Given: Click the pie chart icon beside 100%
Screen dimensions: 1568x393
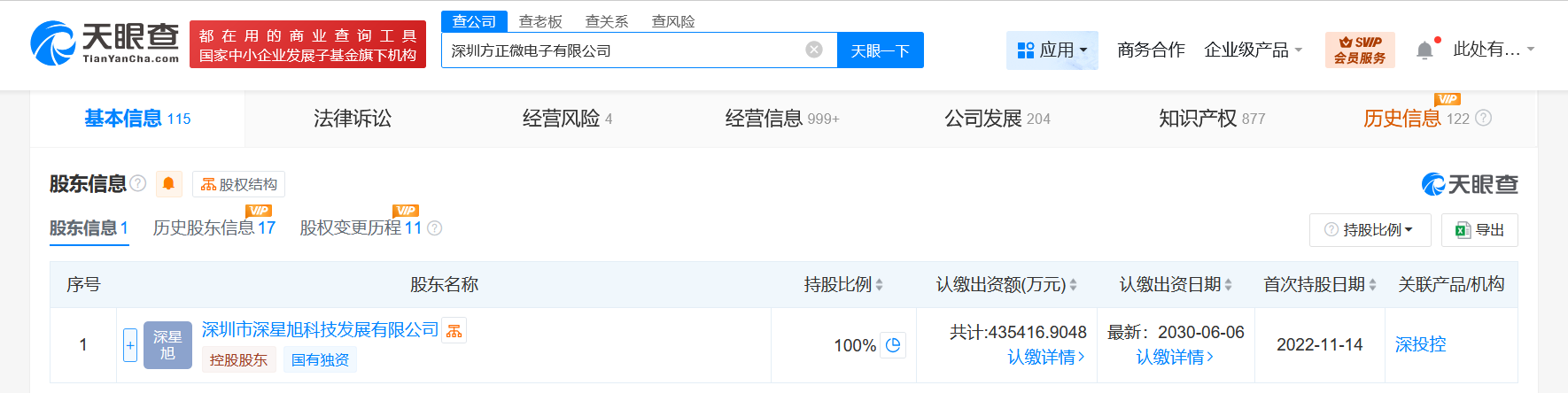Looking at the screenshot, I should (x=893, y=345).
